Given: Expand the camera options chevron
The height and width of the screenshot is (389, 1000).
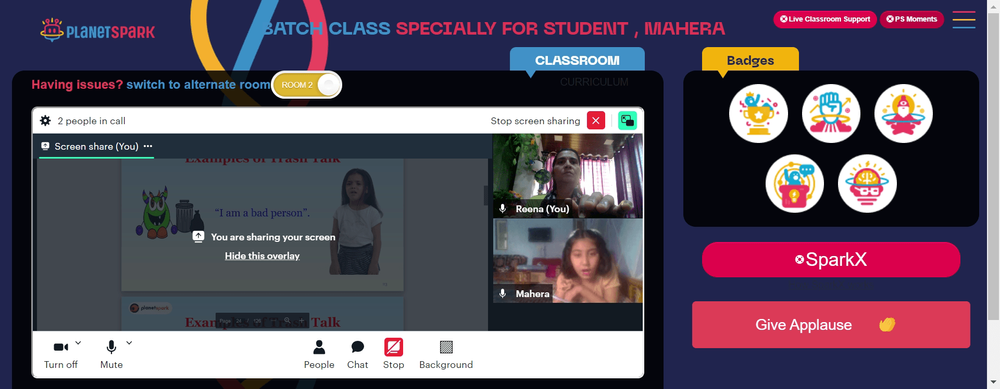Looking at the screenshot, I should click(x=78, y=342).
